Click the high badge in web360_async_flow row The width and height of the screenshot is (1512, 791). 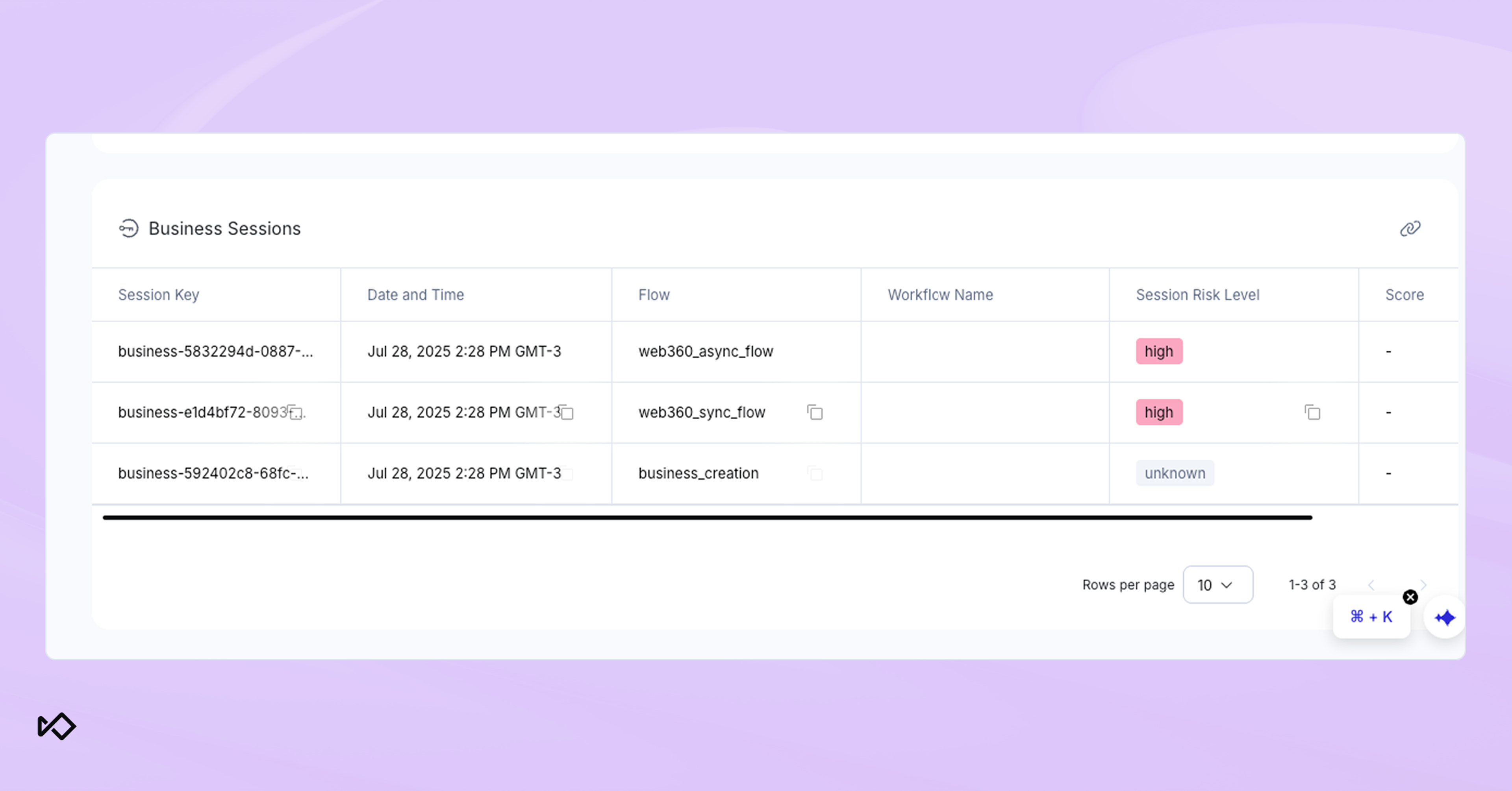click(1159, 351)
